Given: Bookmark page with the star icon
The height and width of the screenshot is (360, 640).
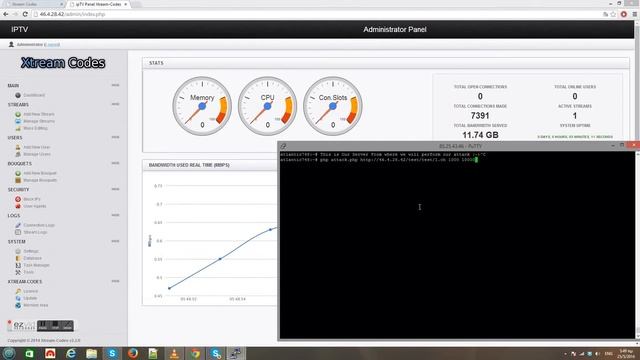Looking at the screenshot, I should pos(613,14).
